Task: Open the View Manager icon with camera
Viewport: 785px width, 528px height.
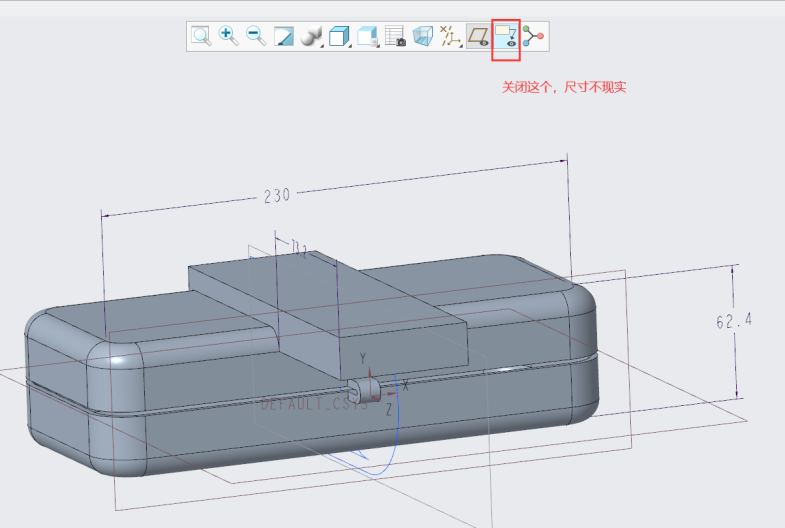Action: pos(395,37)
